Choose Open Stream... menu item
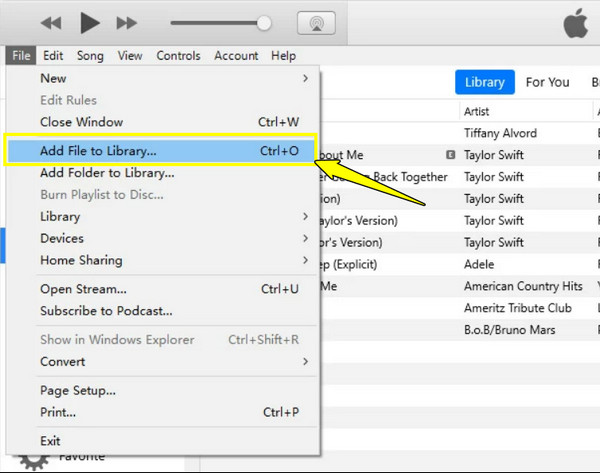The height and width of the screenshot is (473, 600). click(x=163, y=289)
